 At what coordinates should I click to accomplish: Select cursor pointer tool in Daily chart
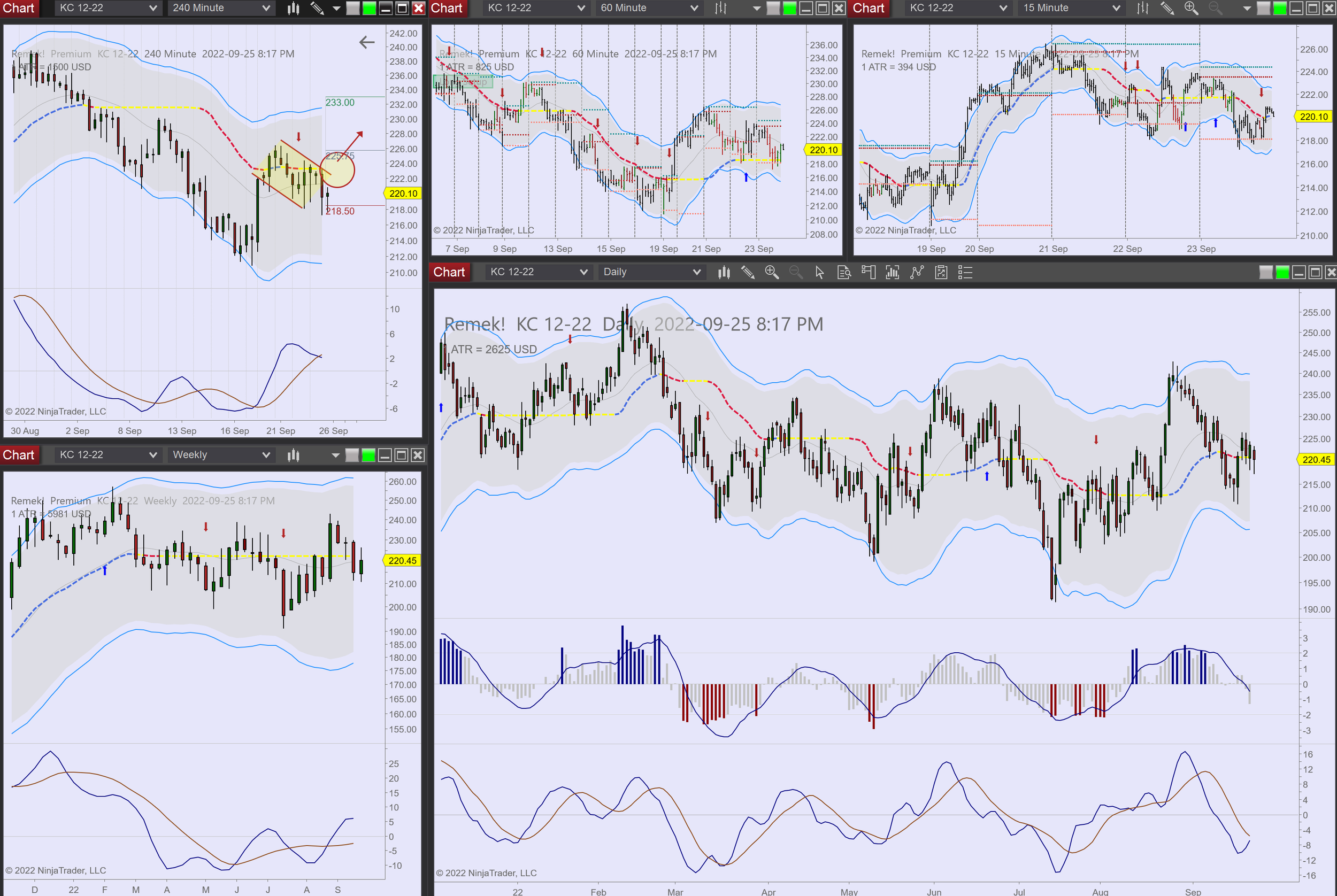pyautogui.click(x=820, y=273)
